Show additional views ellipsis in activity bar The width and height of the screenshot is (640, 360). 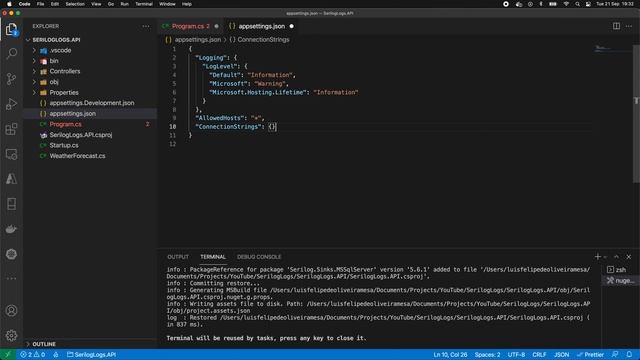pos(11,278)
